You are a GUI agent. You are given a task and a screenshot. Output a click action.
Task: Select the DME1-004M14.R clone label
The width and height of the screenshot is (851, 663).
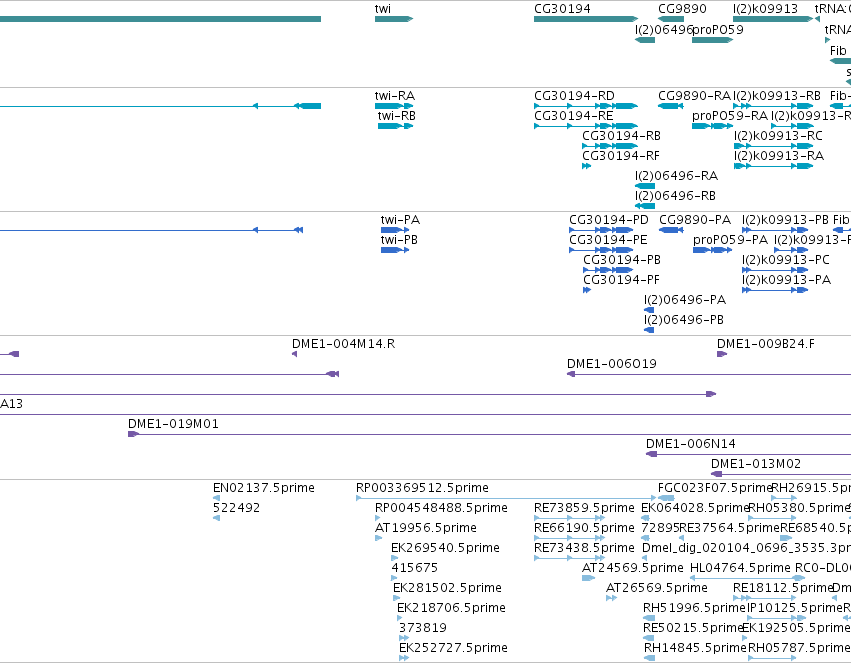344,344
